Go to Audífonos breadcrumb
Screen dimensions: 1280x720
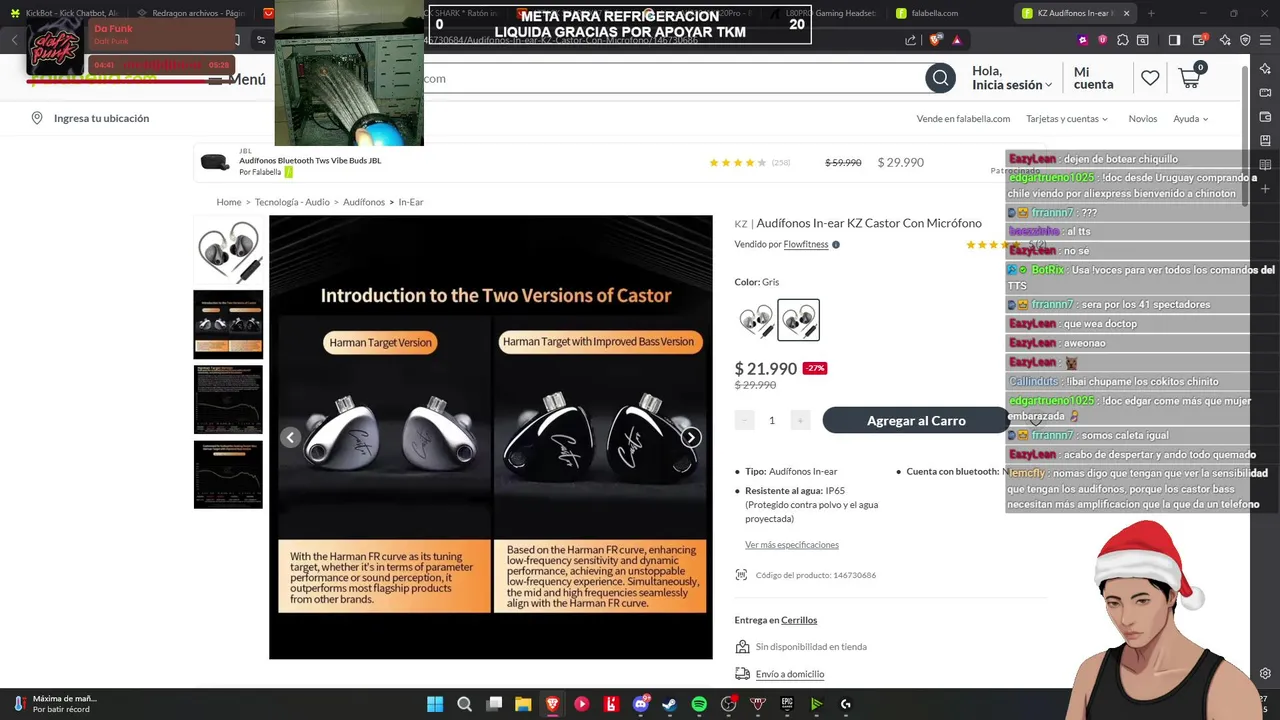[x=364, y=202]
